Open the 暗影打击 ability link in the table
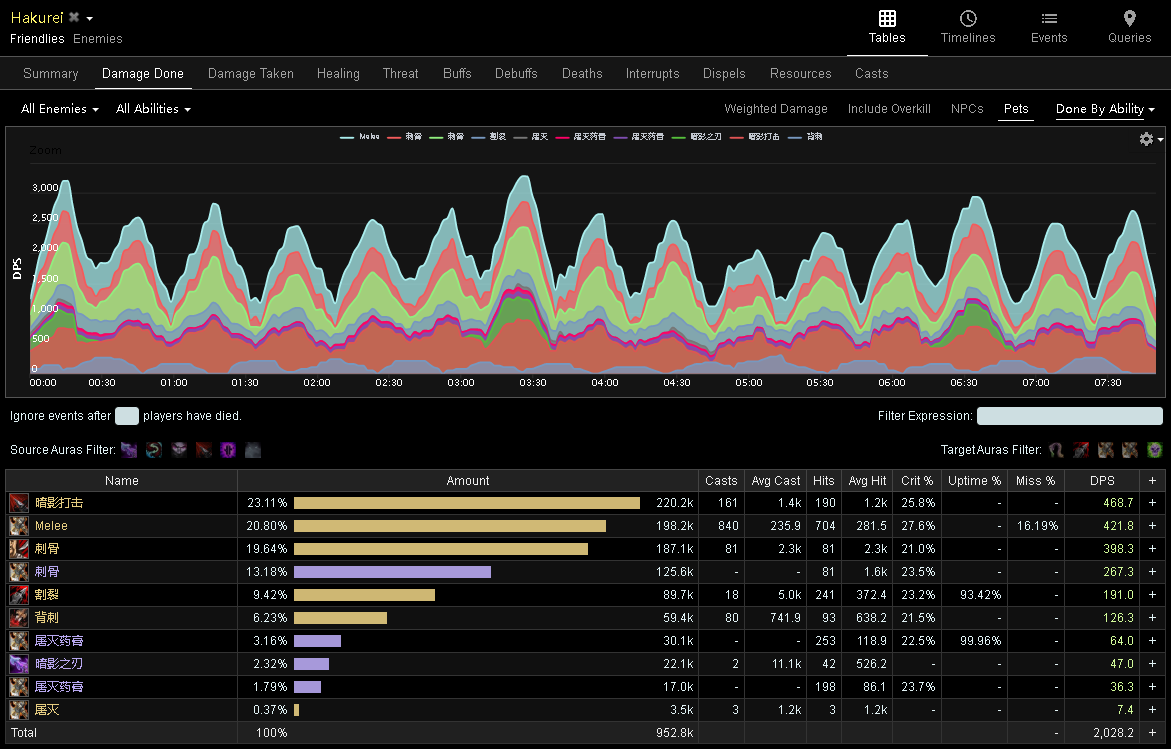 pos(59,503)
